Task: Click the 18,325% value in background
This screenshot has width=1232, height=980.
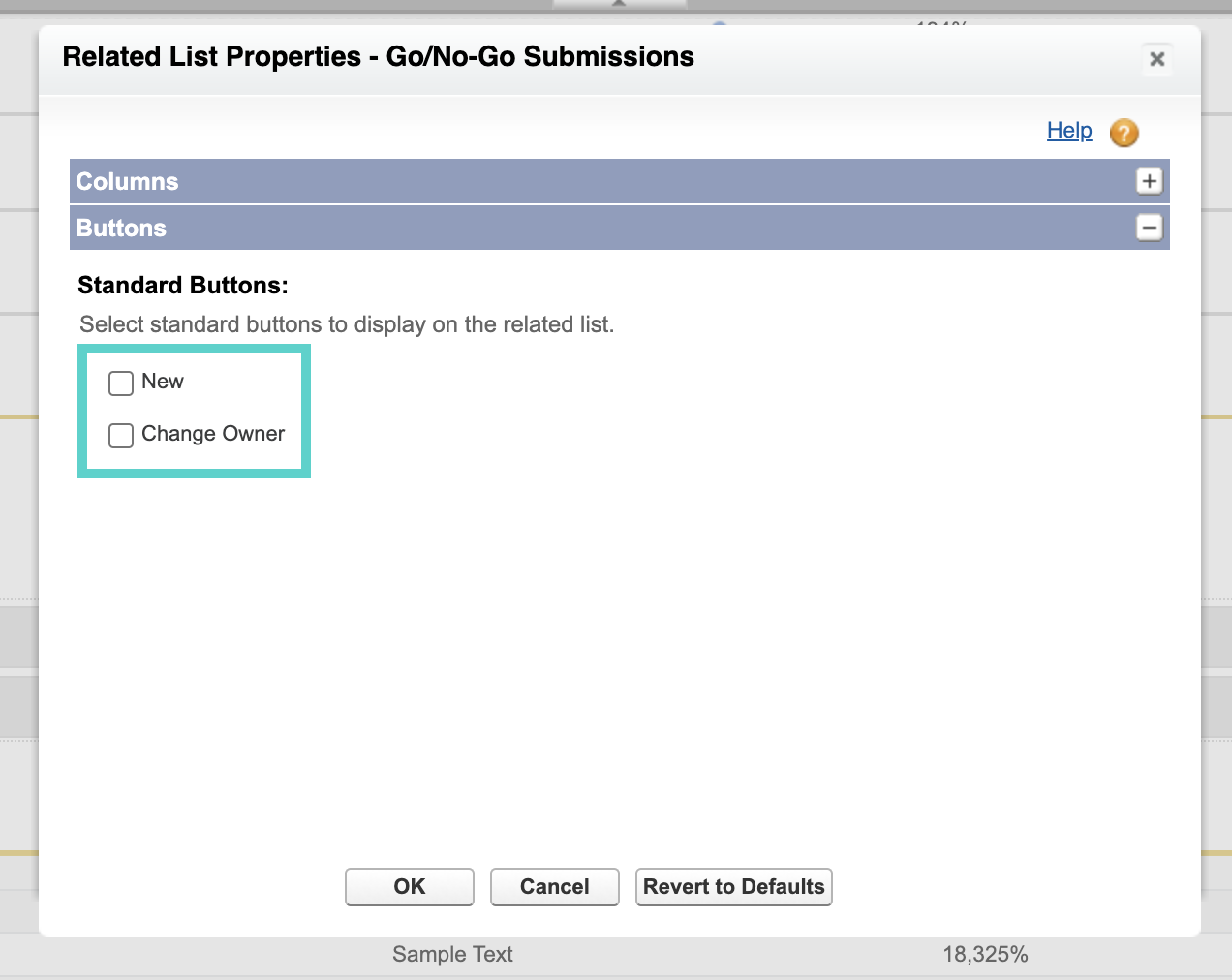Action: (985, 955)
